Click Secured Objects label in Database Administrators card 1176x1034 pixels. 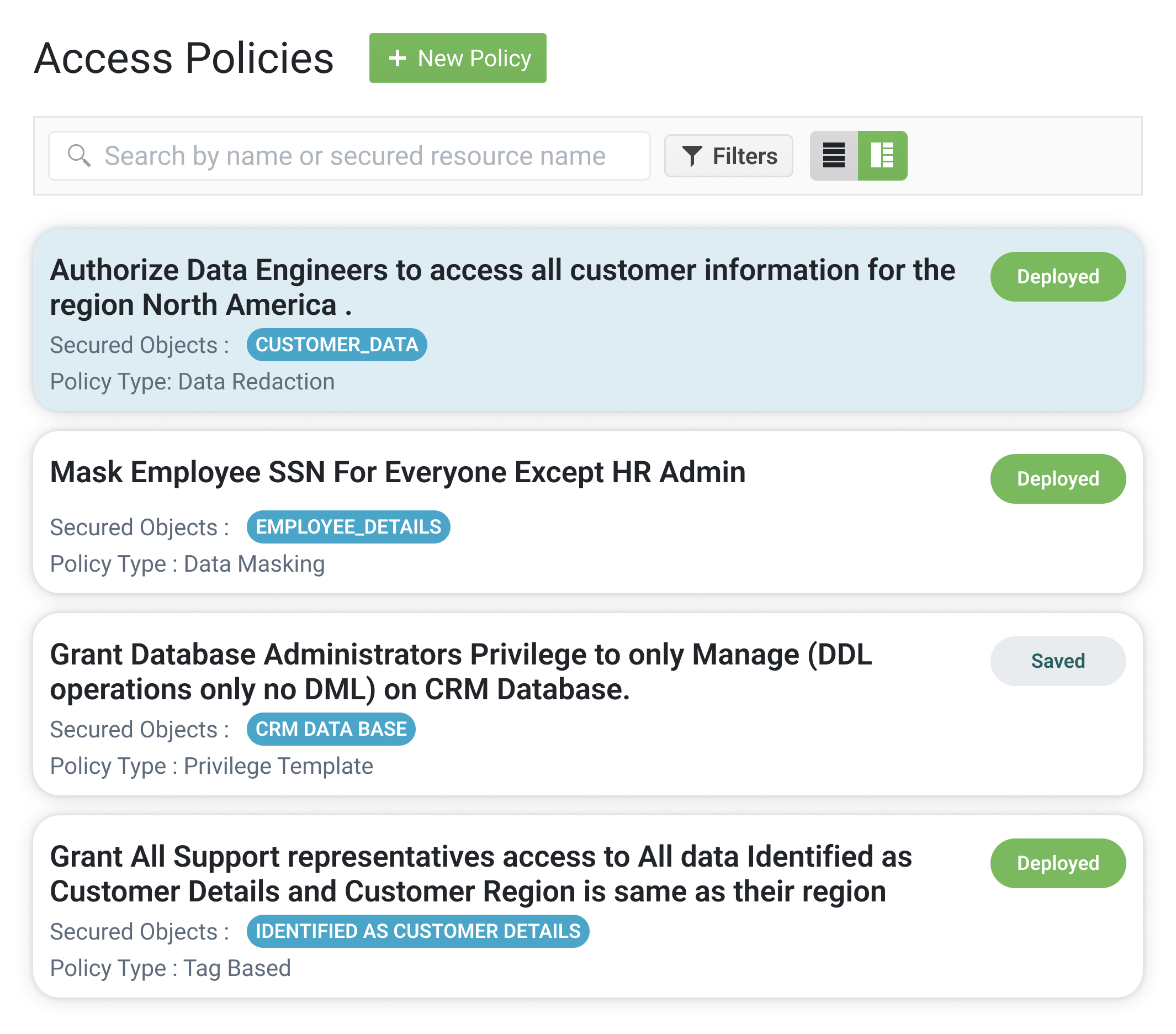coord(139,730)
